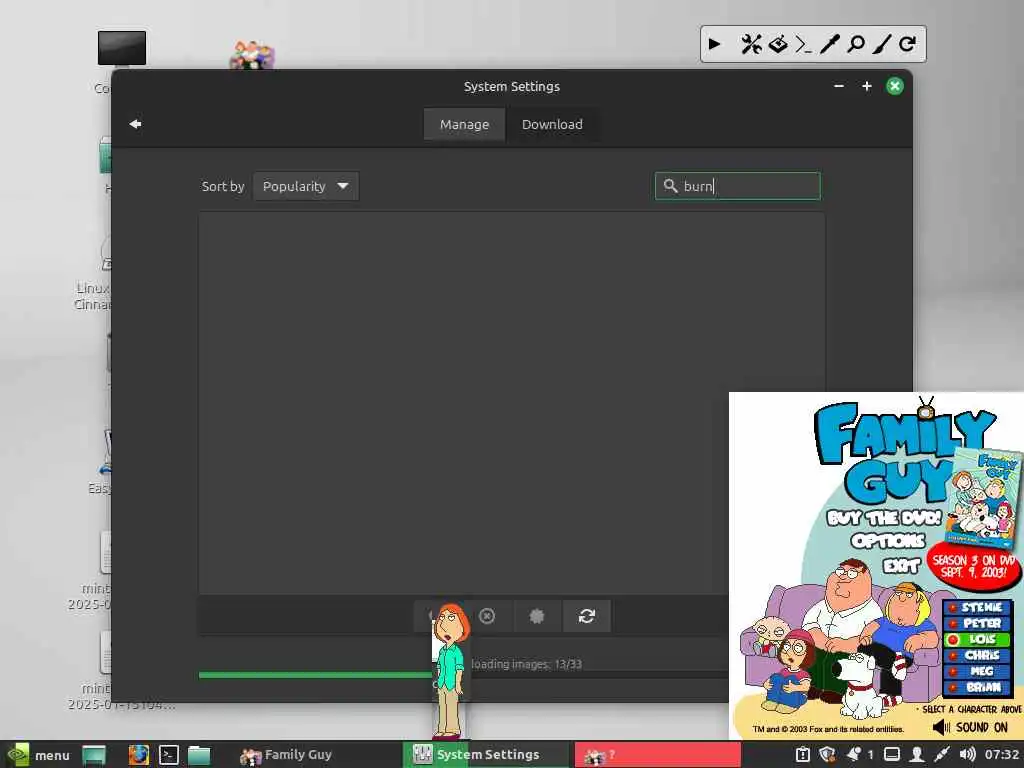Click the magnifier icon in floating toolbar

click(x=856, y=44)
